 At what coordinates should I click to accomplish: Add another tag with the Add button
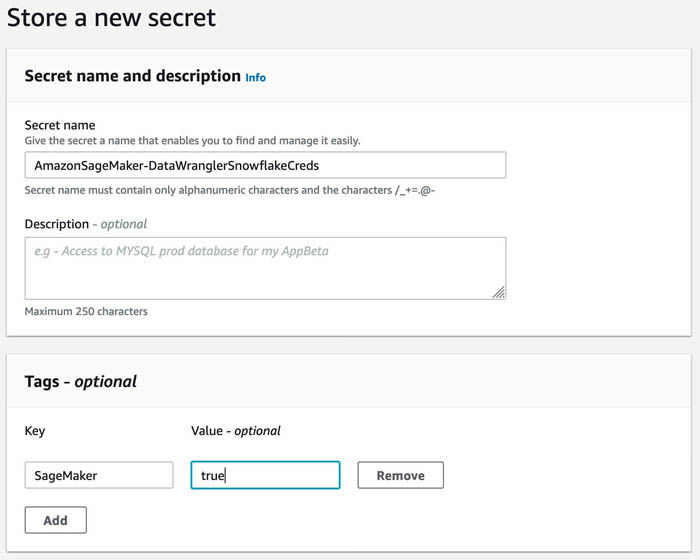tap(55, 520)
